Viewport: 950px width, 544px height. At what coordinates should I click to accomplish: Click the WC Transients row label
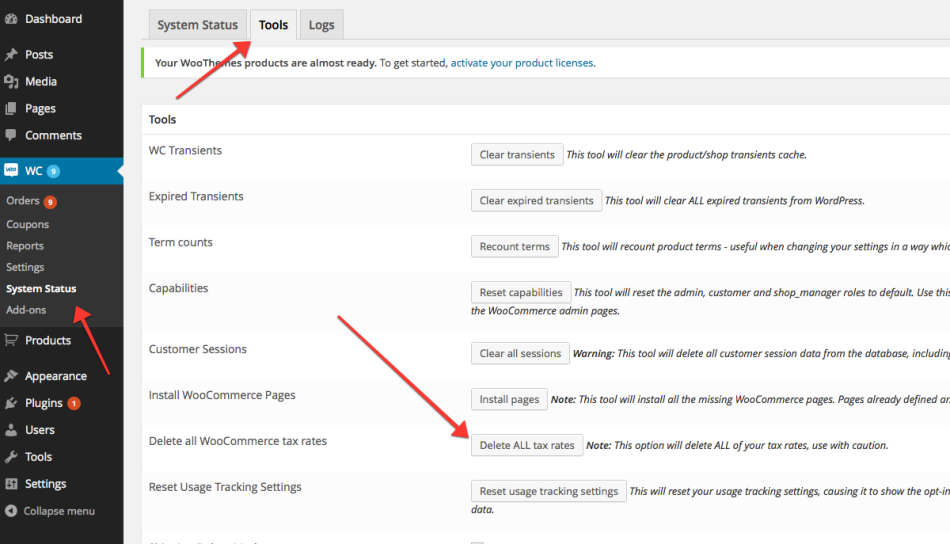185,150
